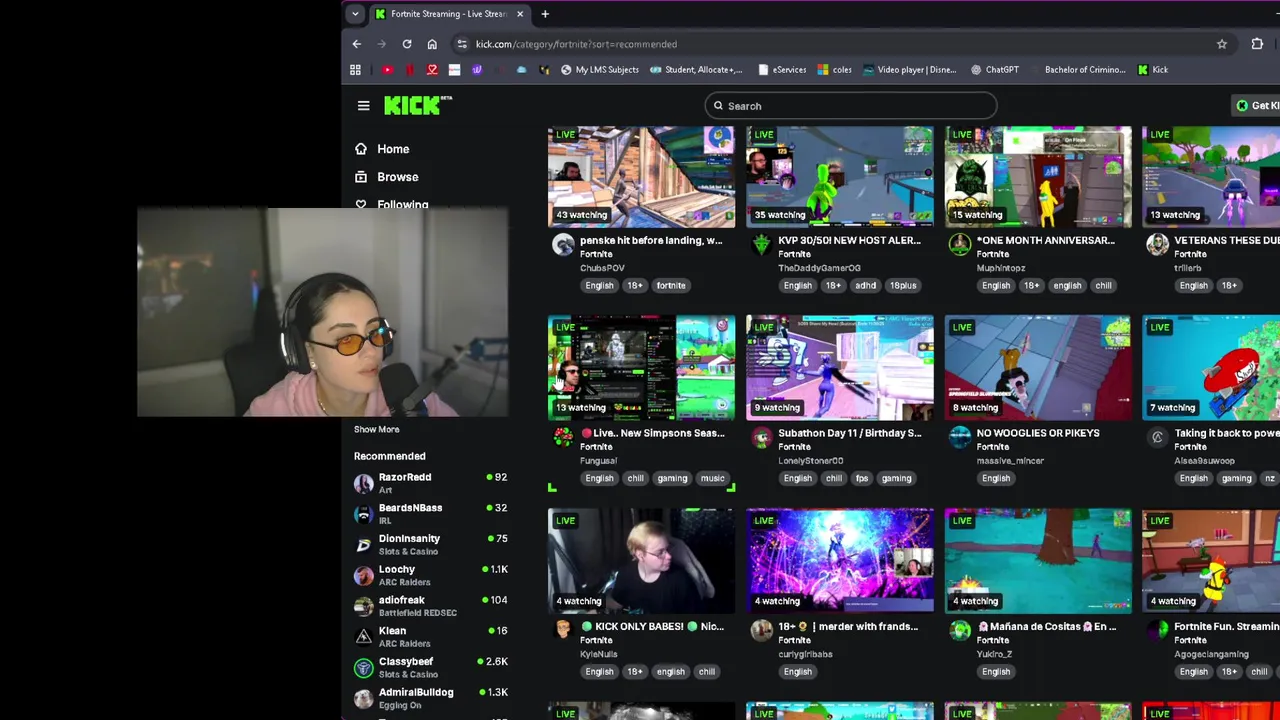
Task: Open Classybeef avatar in Recommended
Action: 364,667
